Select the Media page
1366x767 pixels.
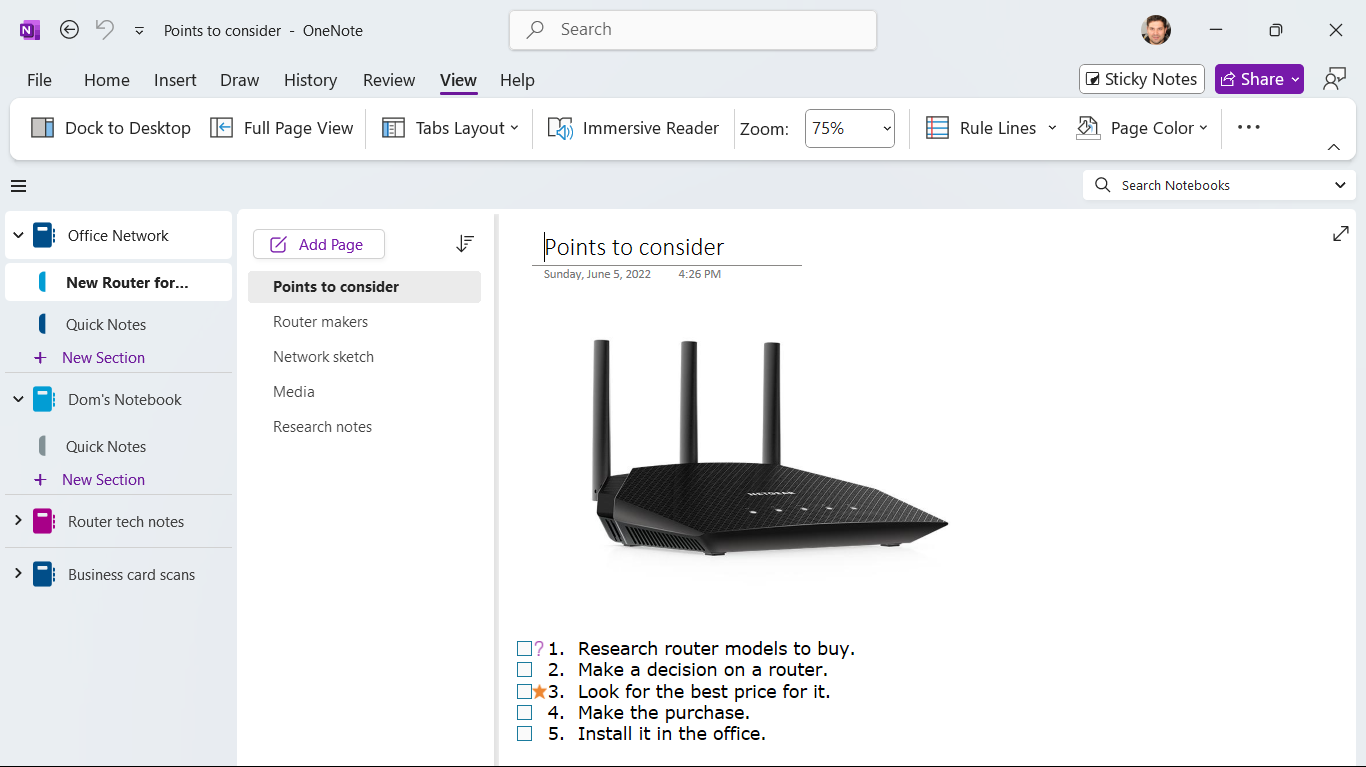tap(293, 391)
